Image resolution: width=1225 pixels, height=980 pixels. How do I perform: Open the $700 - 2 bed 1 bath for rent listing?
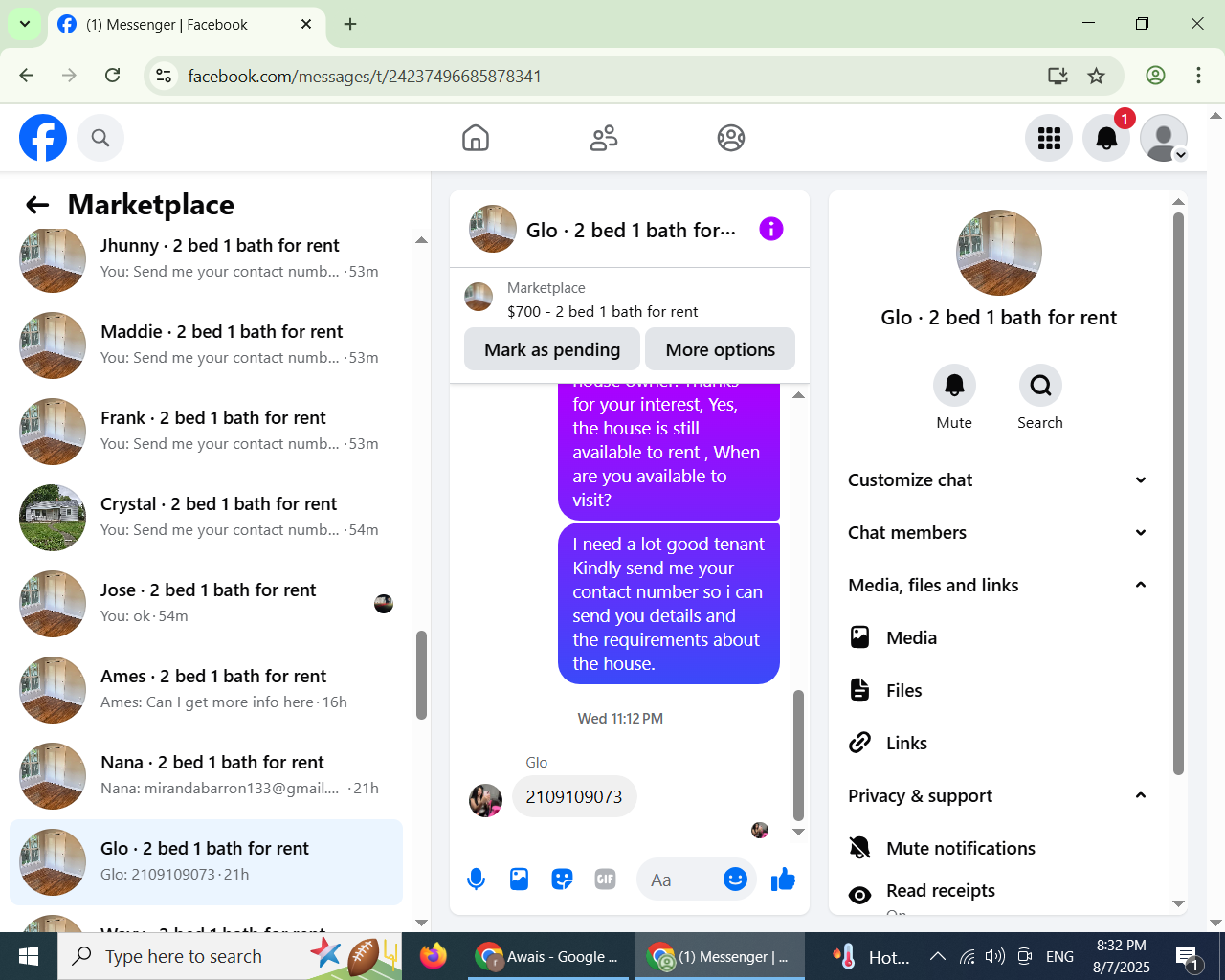603,311
